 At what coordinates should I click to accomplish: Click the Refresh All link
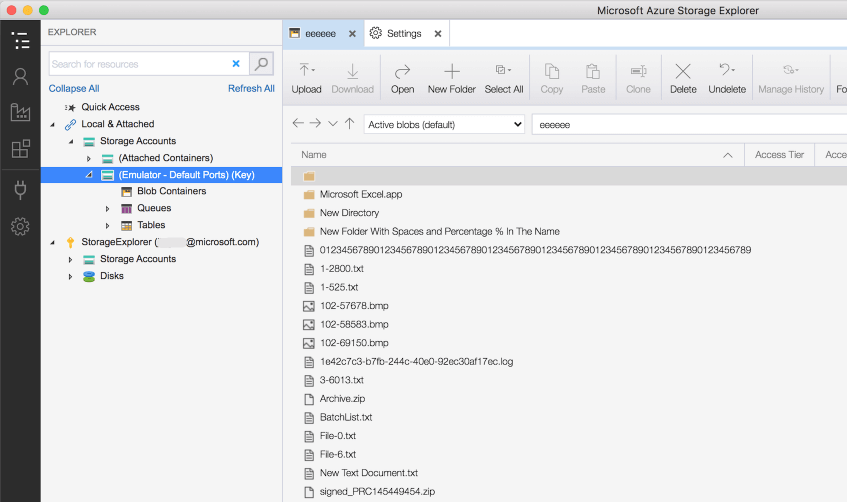[x=251, y=89]
